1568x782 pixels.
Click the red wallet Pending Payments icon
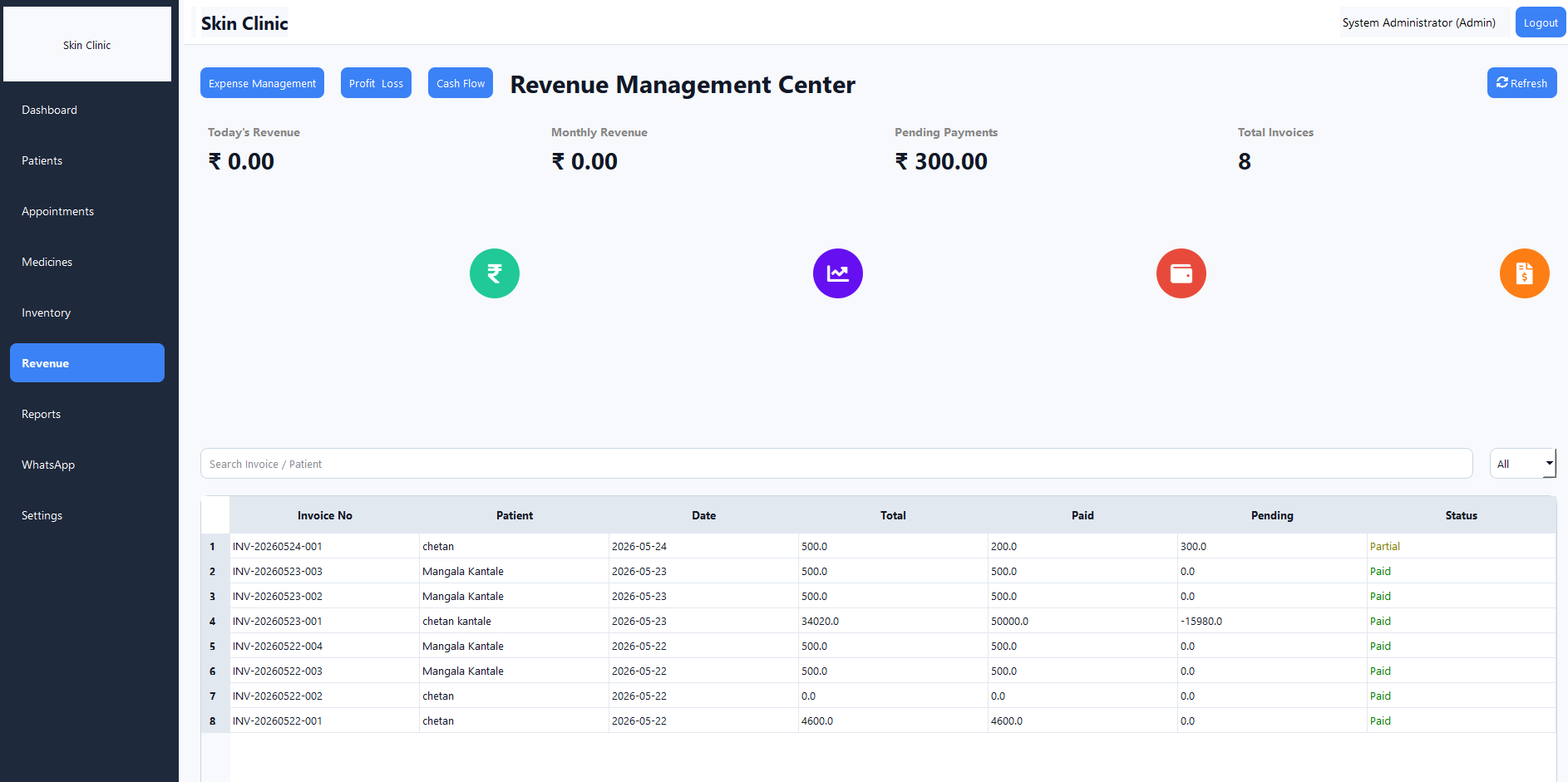pos(1181,273)
